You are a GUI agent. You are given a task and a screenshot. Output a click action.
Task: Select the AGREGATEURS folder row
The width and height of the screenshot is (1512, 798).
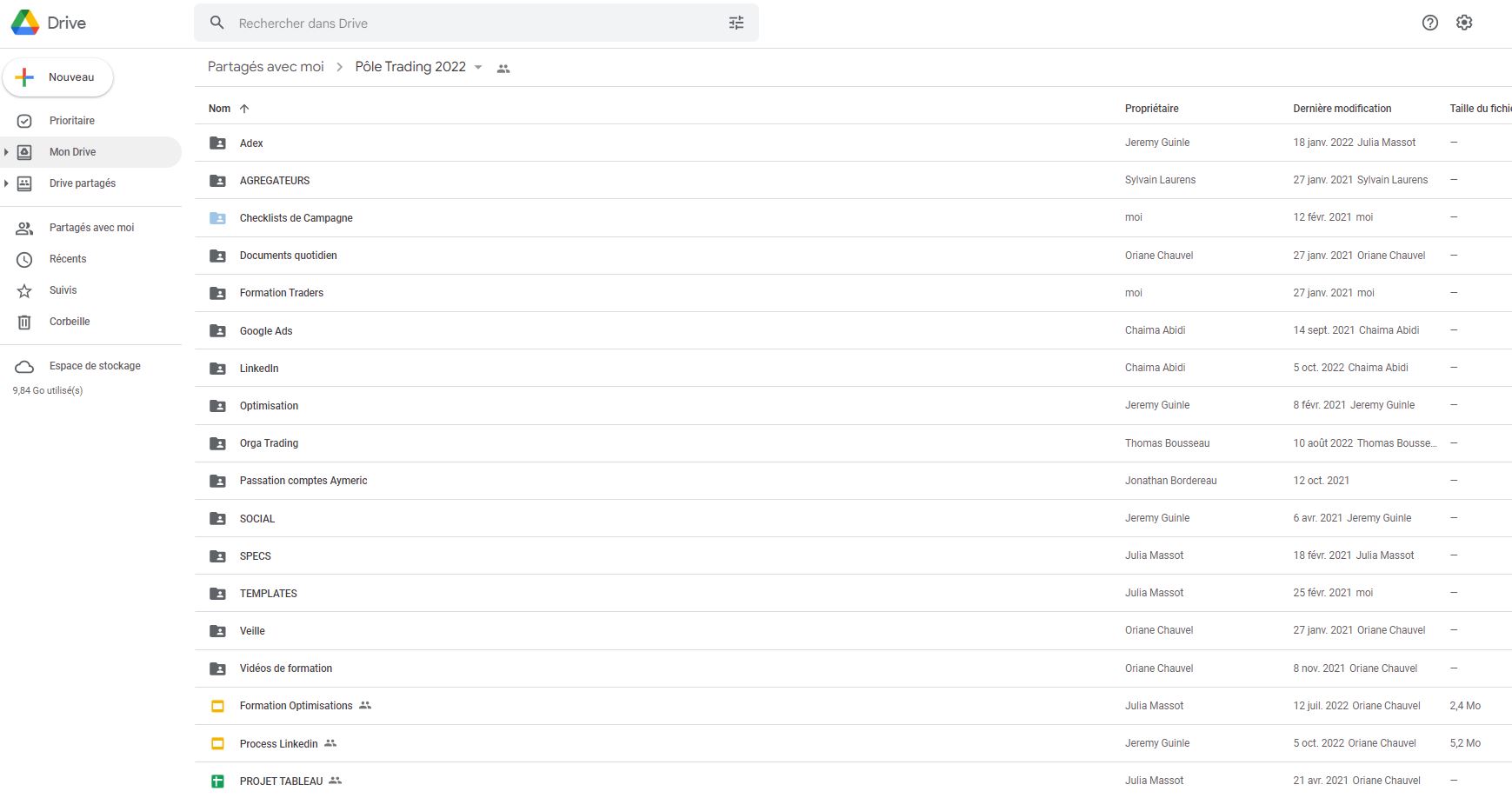(x=853, y=180)
